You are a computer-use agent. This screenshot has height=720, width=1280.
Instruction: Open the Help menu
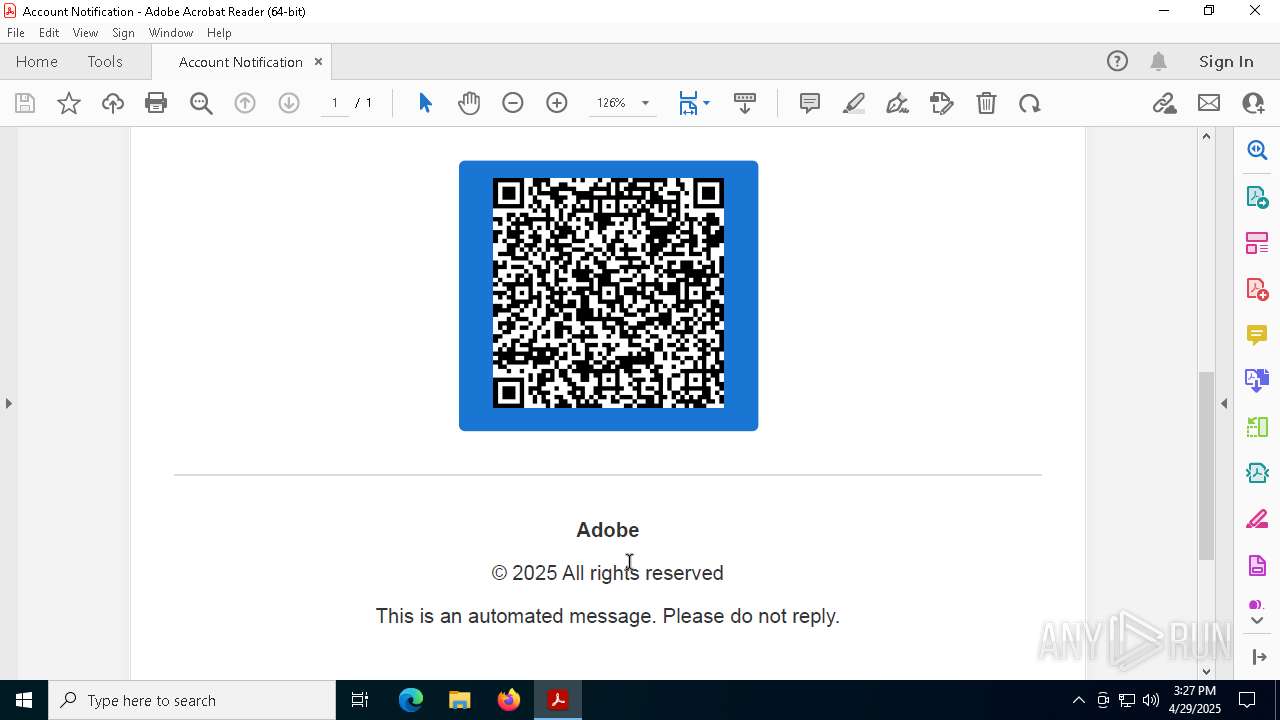(219, 32)
